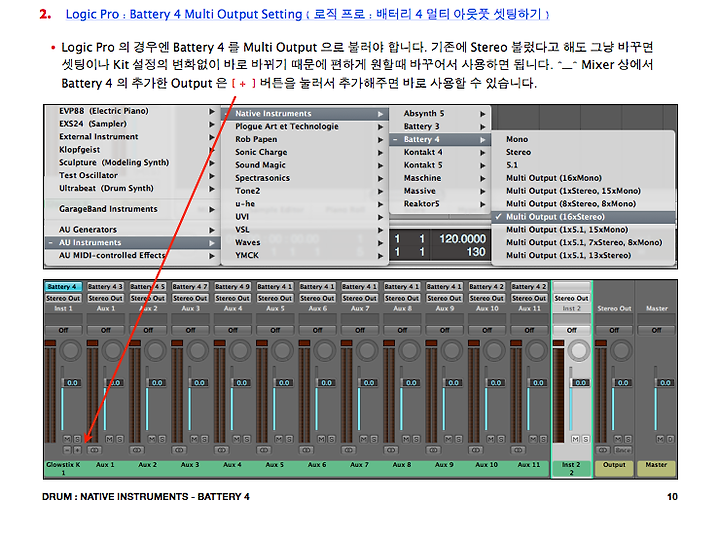Screen dimensions: 720x537
Task: Solo the Inst 2 channel
Action: pos(585,440)
